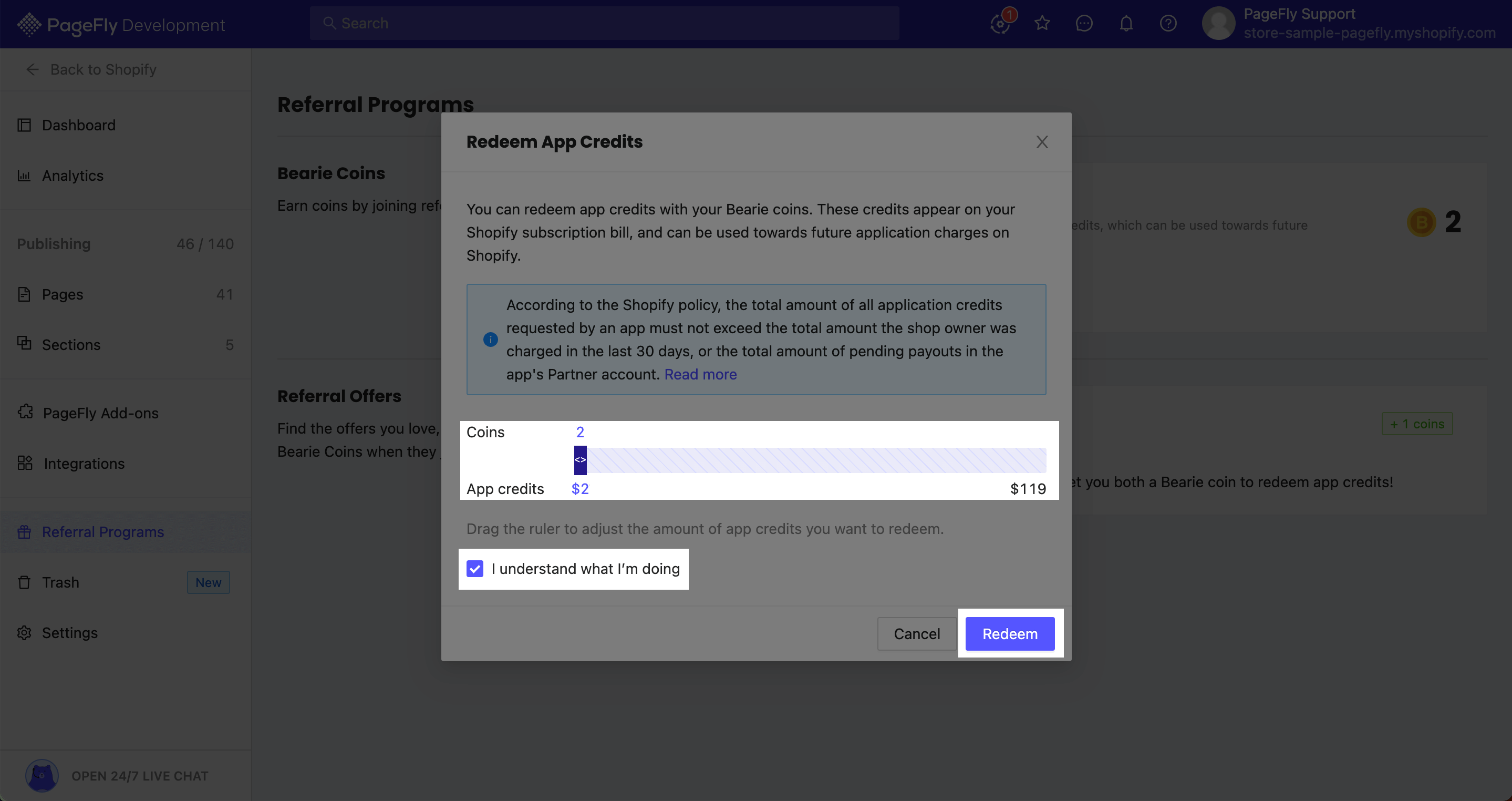Click the coins slider handle
The height and width of the screenshot is (801, 1512).
(x=580, y=460)
